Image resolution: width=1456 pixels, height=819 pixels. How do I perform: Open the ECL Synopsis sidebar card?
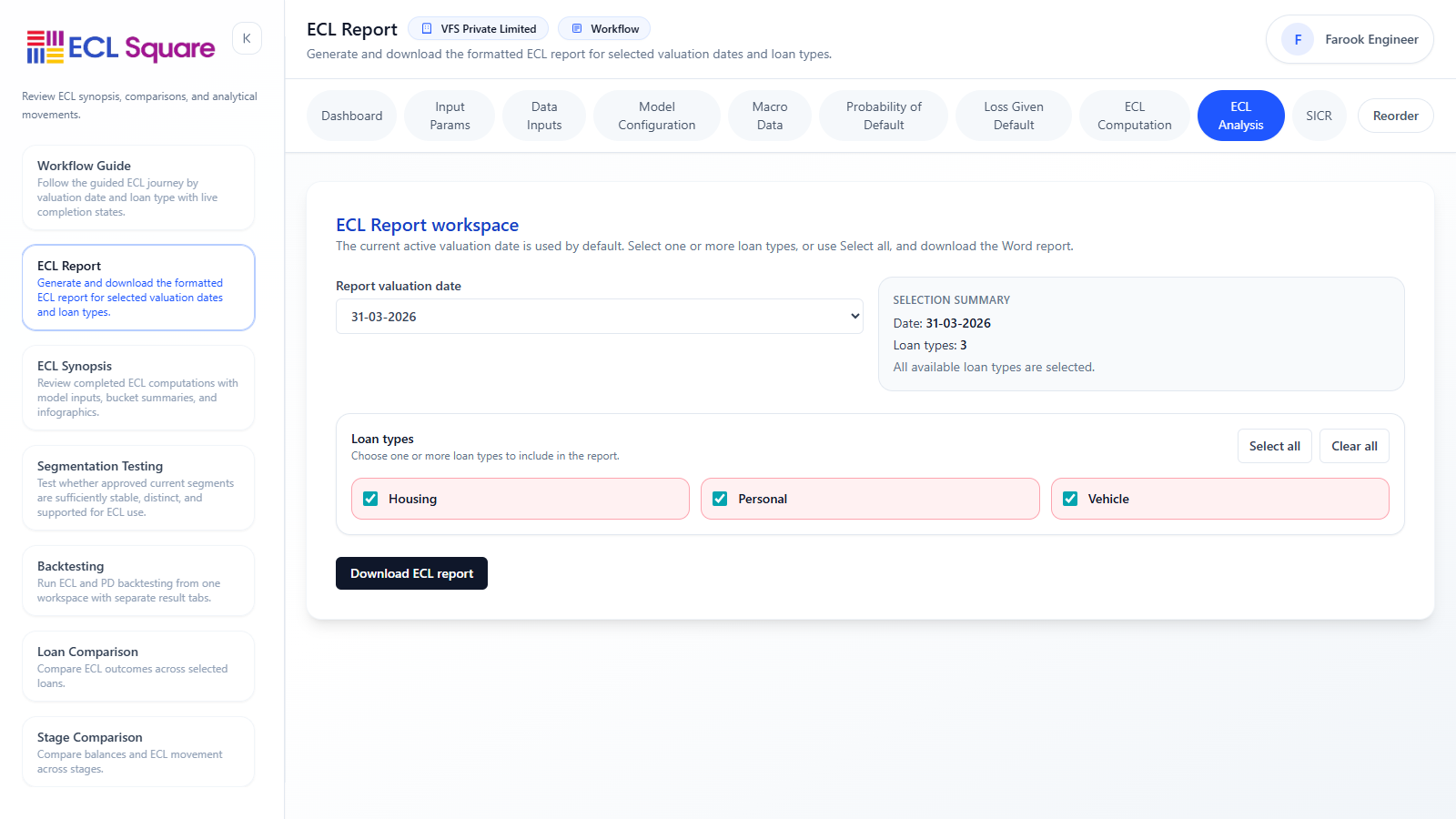138,388
